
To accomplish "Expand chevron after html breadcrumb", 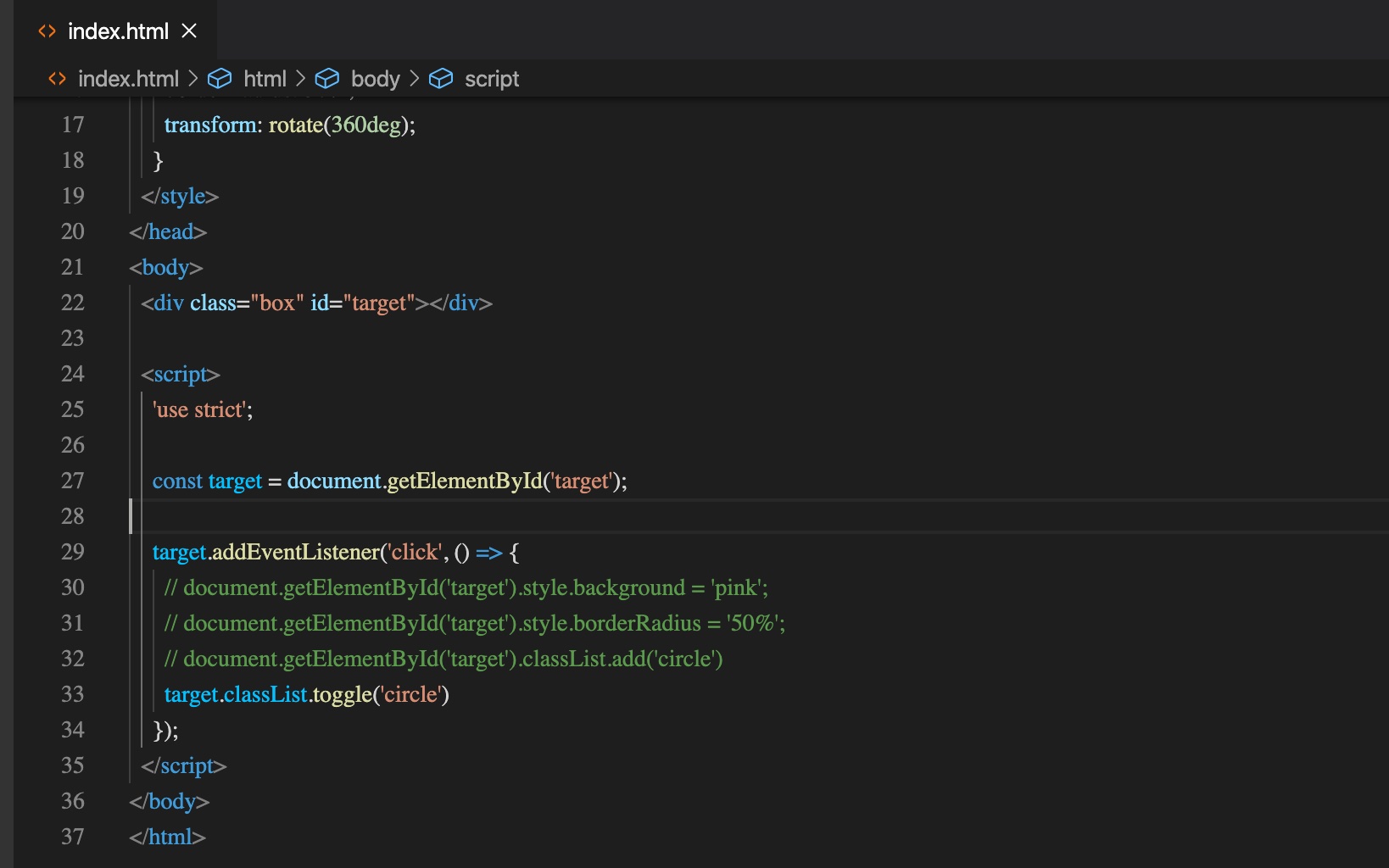I will (301, 79).
